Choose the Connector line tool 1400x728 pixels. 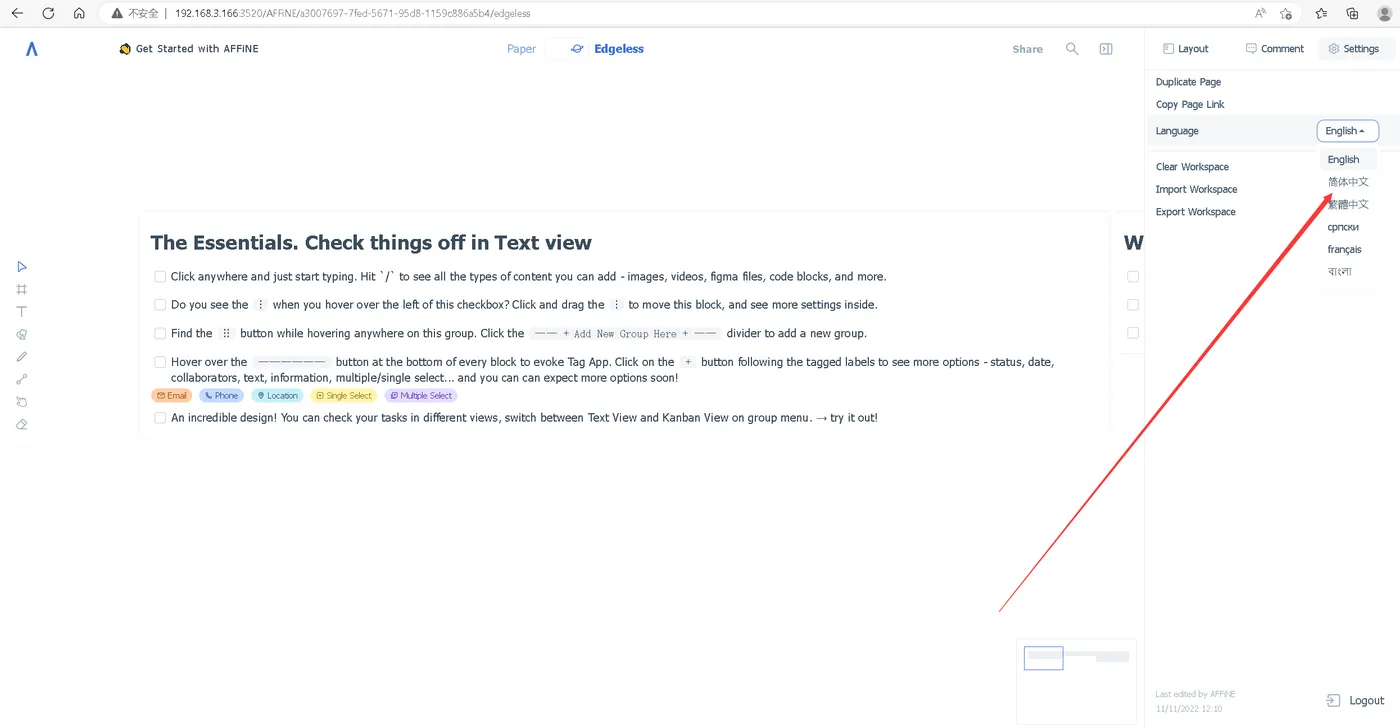point(22,379)
